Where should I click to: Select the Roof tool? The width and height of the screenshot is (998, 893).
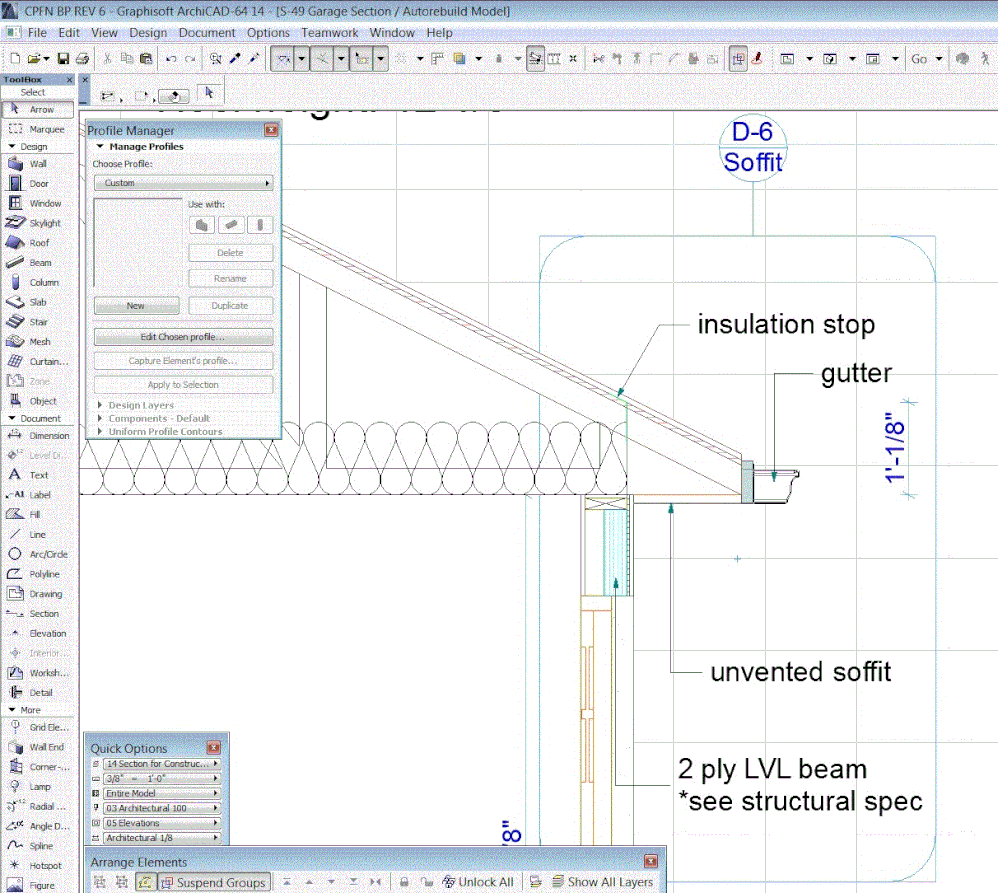coord(37,243)
